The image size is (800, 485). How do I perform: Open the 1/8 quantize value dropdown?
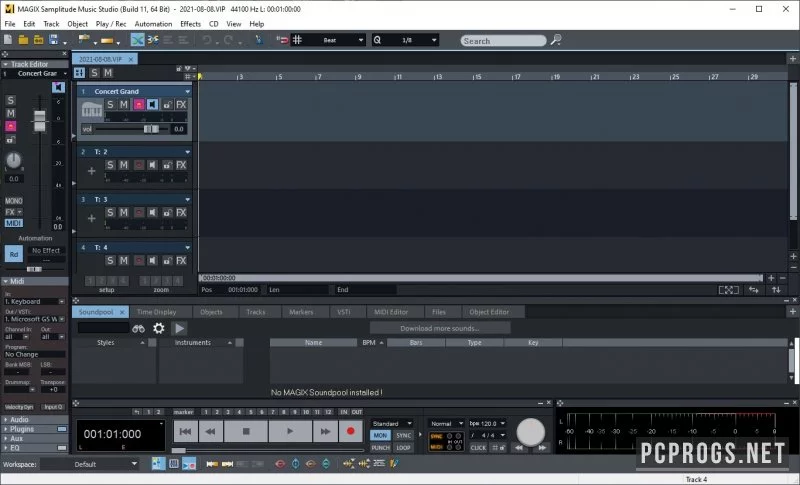pos(434,40)
